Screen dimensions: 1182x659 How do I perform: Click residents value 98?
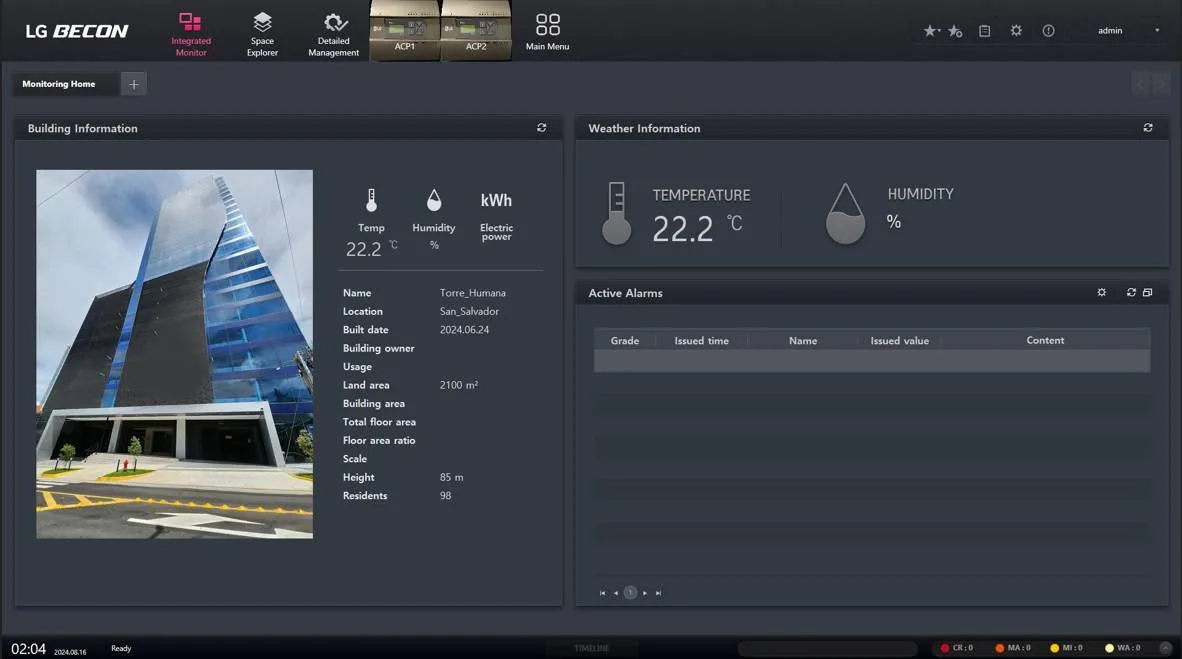(x=446, y=495)
